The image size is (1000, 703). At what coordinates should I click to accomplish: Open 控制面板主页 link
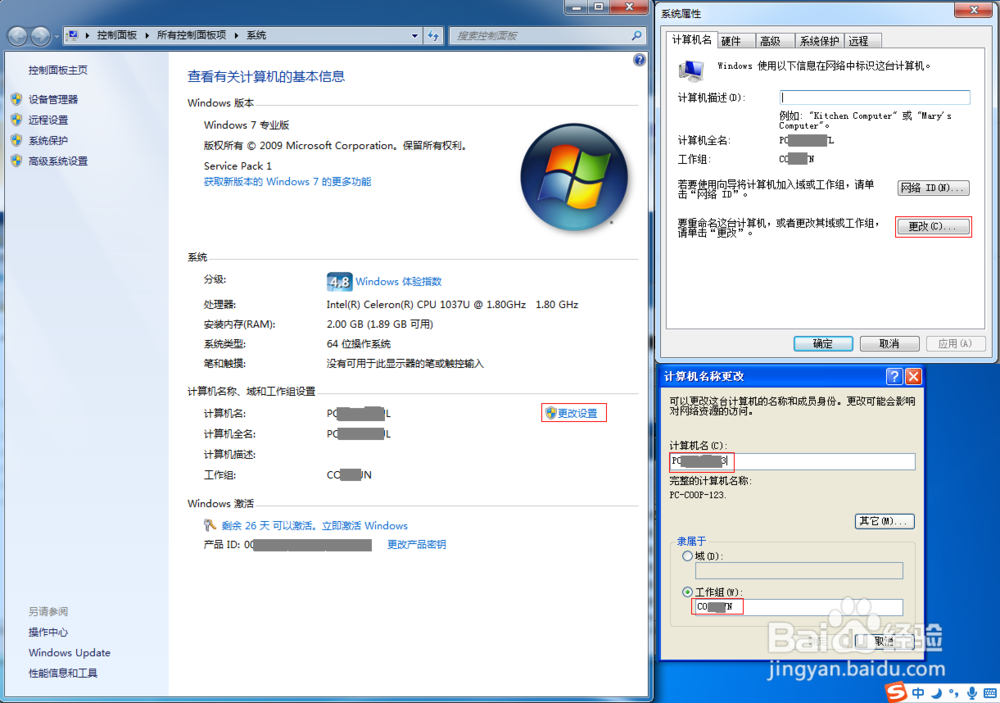coord(58,70)
